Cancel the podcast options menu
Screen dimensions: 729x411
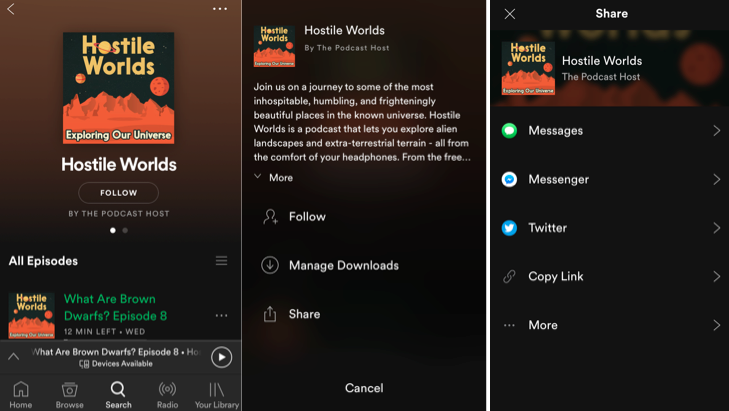tap(364, 388)
